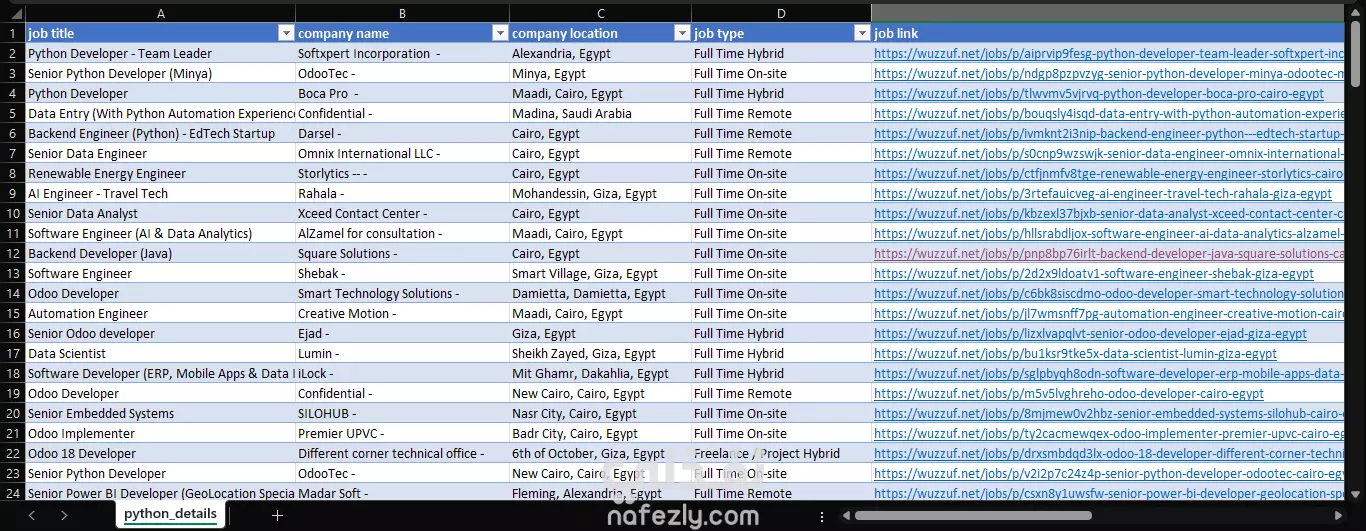Open the Lumin data scientist link
Screen dimensions: 1366x531
click(x=1075, y=353)
